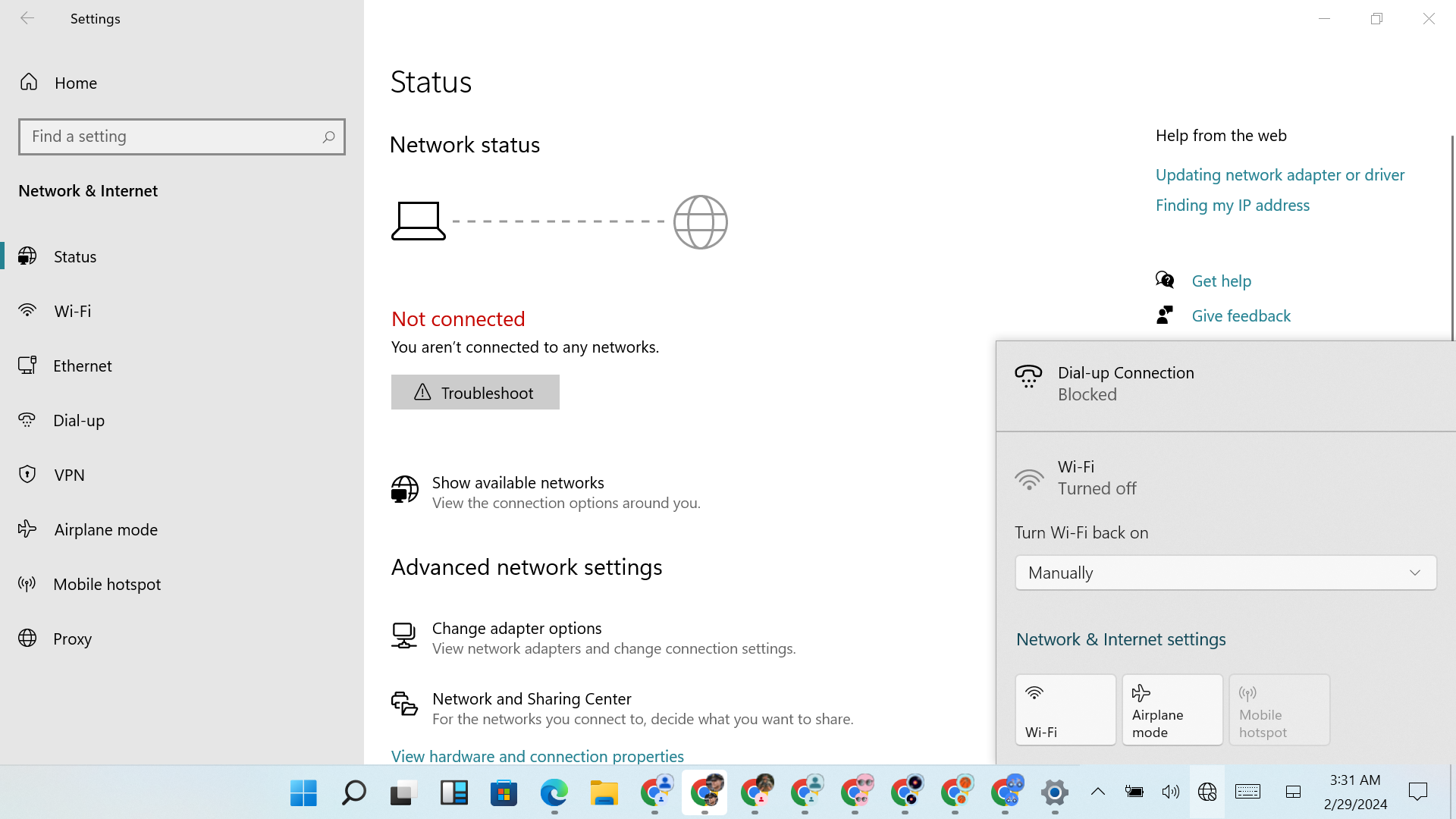The width and height of the screenshot is (1456, 819).
Task: Click the network globe icon in system tray
Action: click(x=1207, y=792)
